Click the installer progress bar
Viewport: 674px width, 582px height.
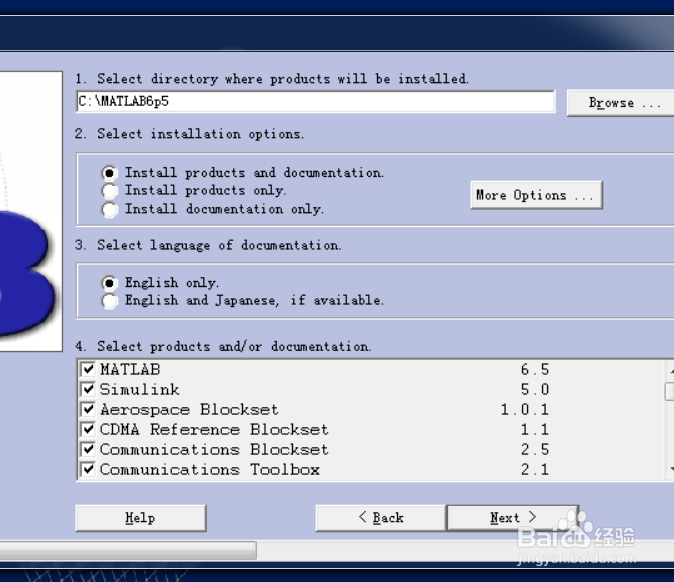click(x=128, y=551)
